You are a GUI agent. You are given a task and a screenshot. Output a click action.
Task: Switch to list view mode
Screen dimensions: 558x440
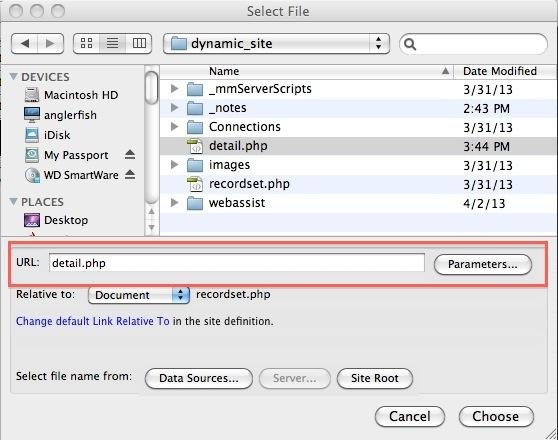tap(112, 43)
